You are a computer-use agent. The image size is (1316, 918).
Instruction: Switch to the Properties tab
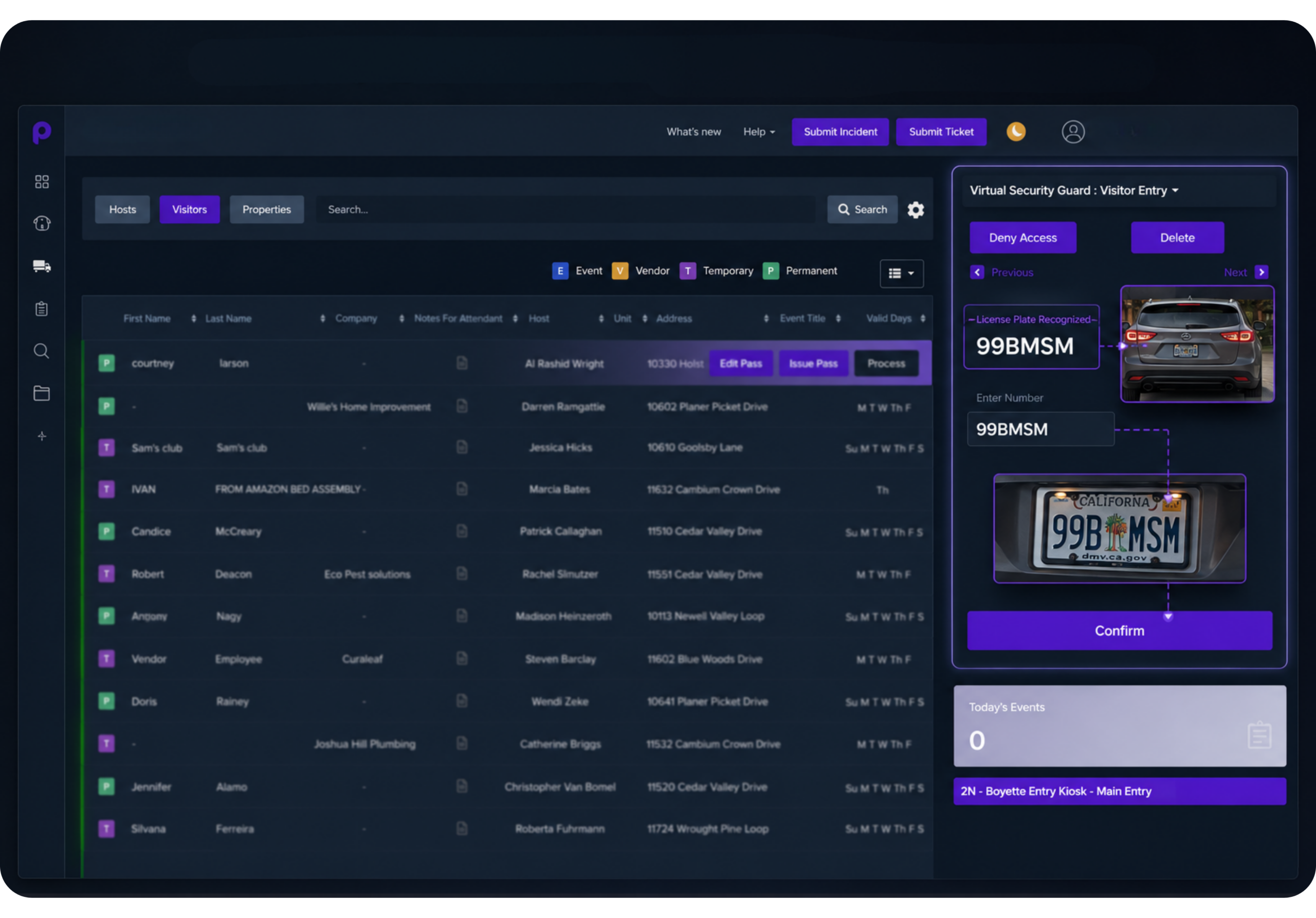click(266, 209)
